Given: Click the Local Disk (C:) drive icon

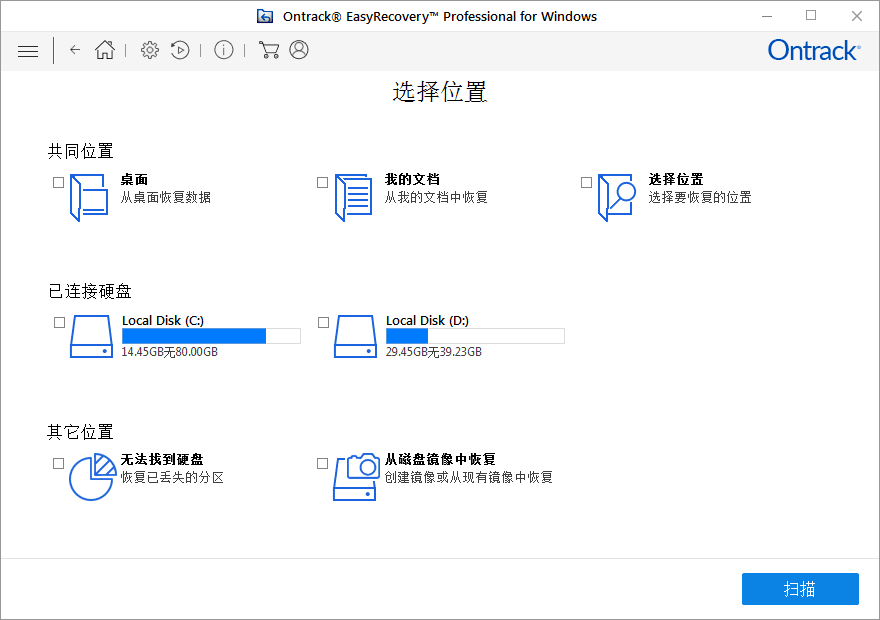Looking at the screenshot, I should click(91, 336).
